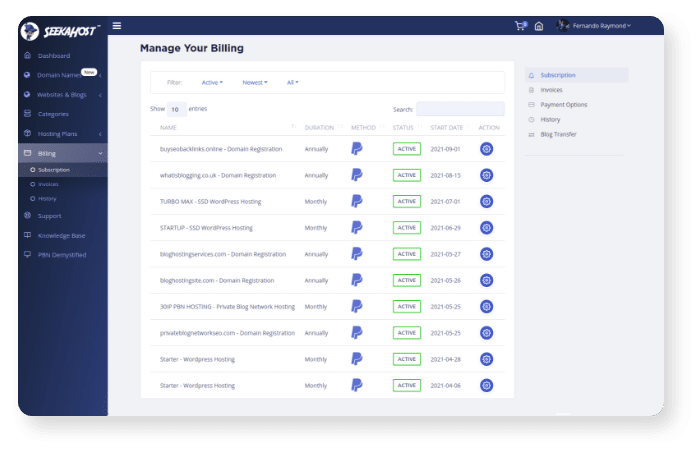Click PayPal icon in TURBO MAX row
Screen dimensions: 700x454
coord(357,201)
